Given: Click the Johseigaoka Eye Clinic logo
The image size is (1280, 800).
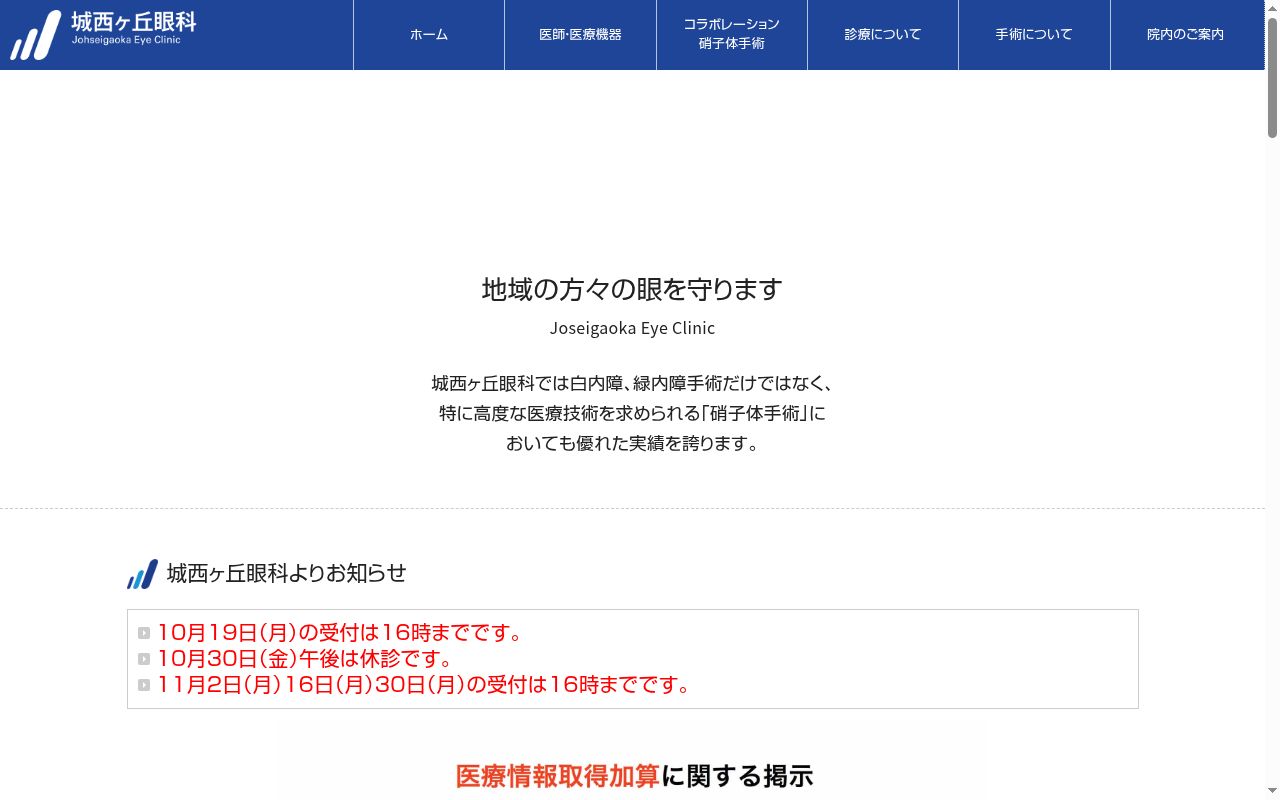Looking at the screenshot, I should pos(104,34).
